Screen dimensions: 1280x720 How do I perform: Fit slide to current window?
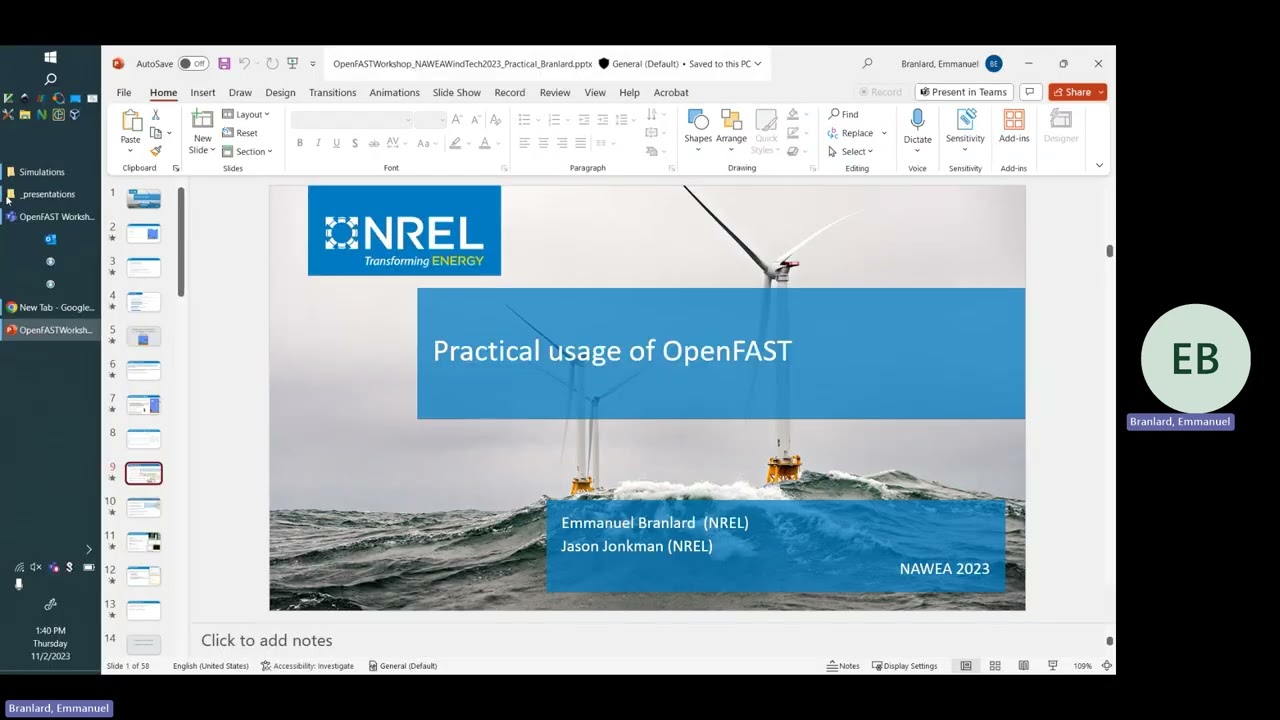pos(1107,666)
